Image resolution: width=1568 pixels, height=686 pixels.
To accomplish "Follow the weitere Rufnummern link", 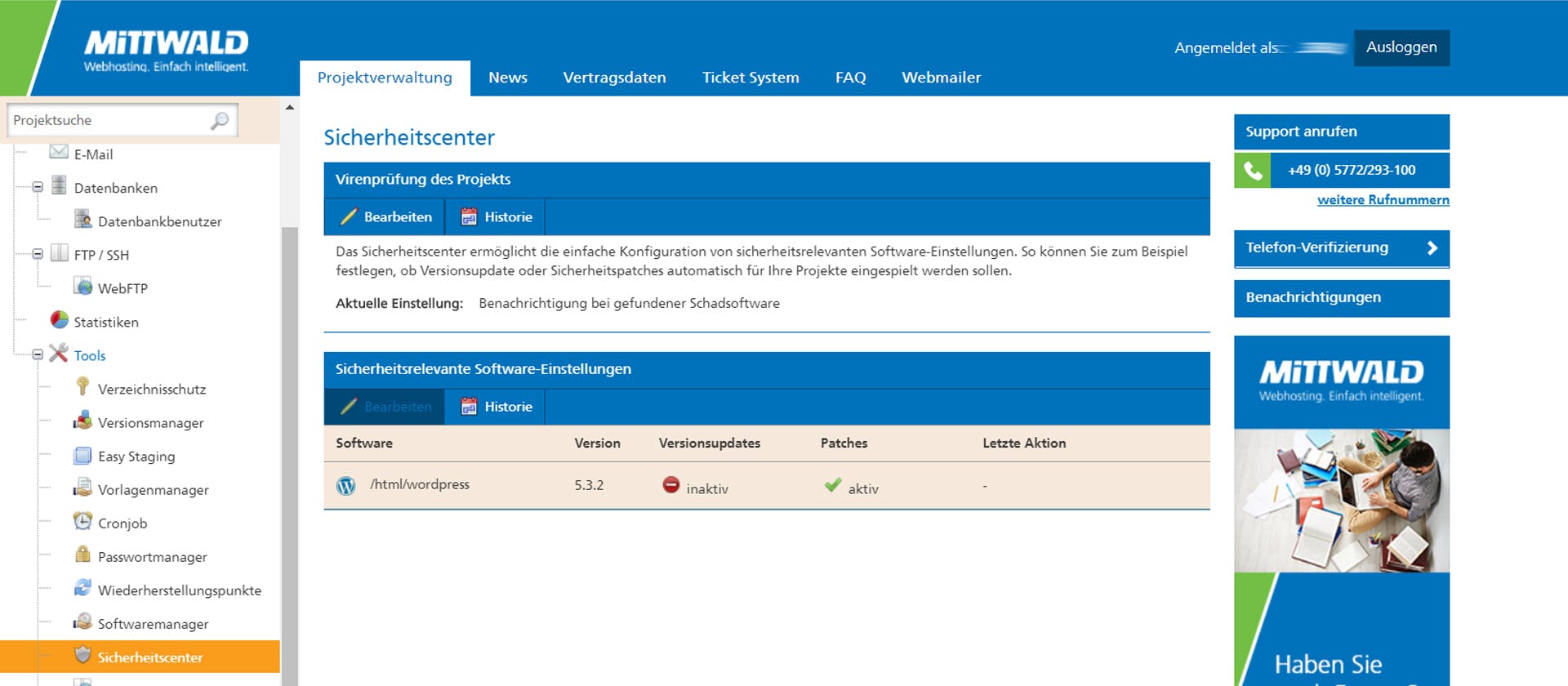I will click(x=1383, y=200).
